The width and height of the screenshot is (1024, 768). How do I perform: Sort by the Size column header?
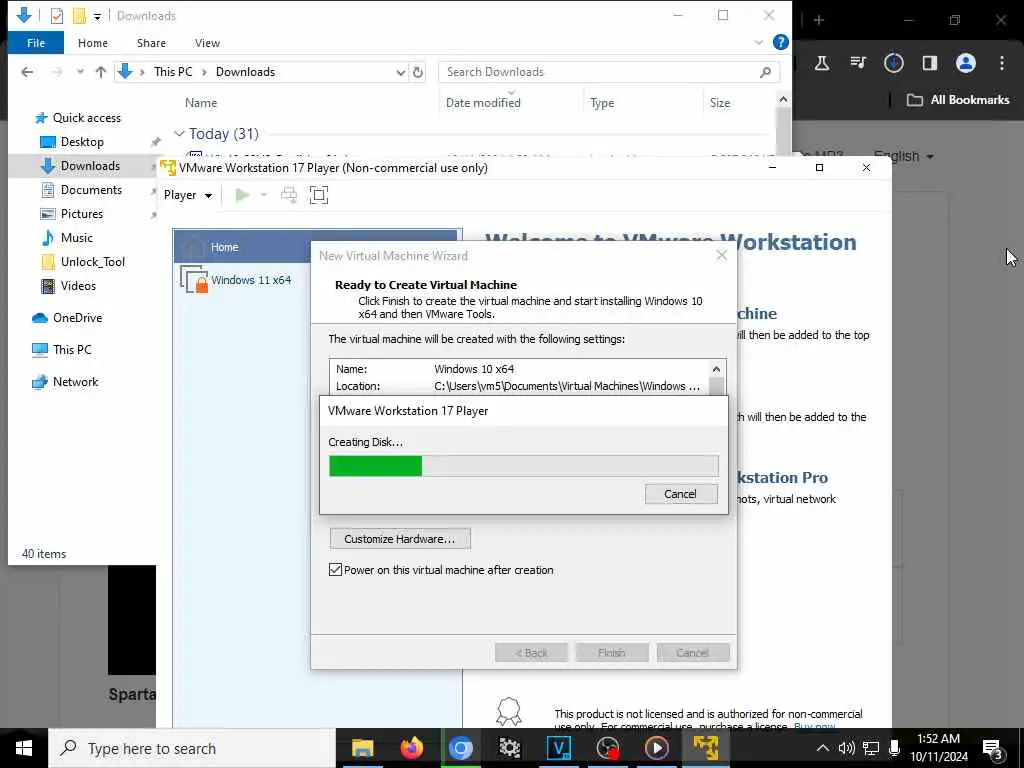[720, 103]
